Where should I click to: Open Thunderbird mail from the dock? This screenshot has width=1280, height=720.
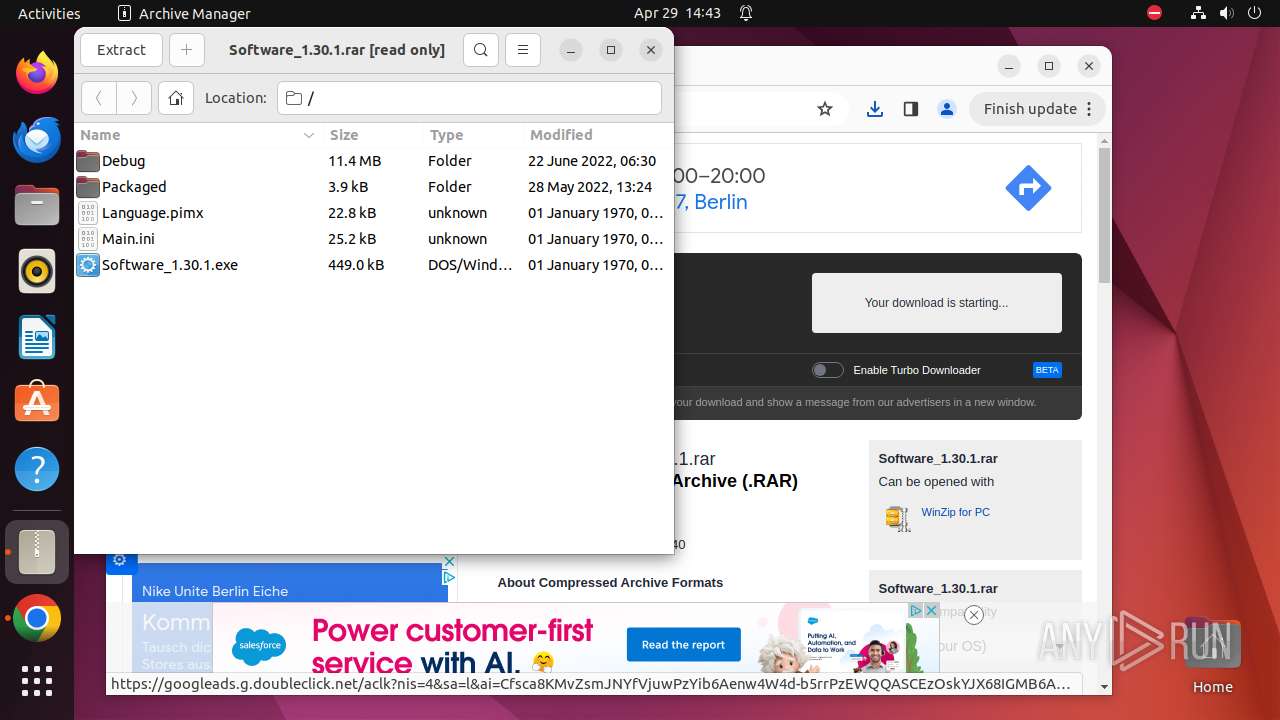(x=37, y=139)
